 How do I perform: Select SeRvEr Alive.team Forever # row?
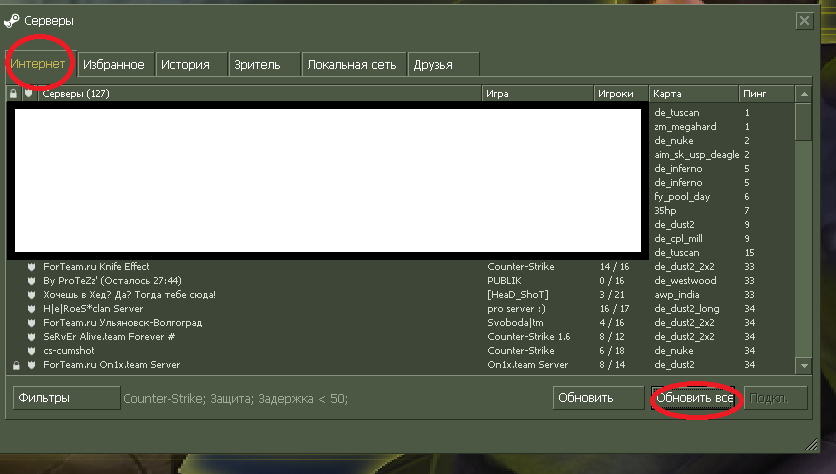pyautogui.click(x=400, y=336)
